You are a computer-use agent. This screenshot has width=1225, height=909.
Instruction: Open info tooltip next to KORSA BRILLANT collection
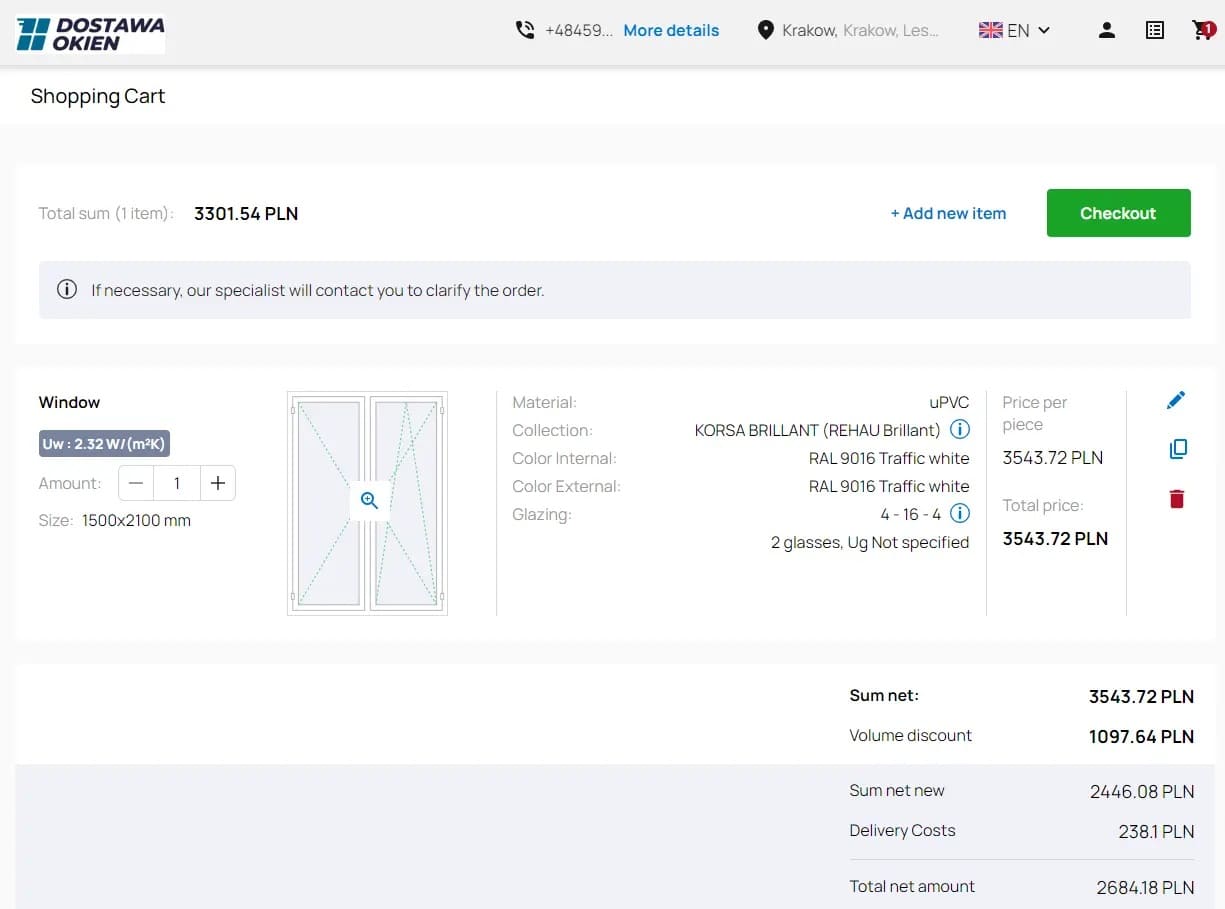pyautogui.click(x=959, y=429)
